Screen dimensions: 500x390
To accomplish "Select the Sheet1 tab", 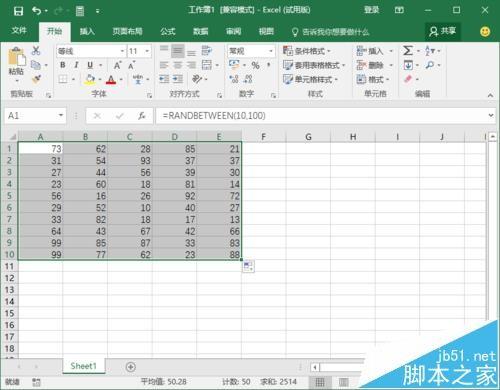I will [x=83, y=366].
